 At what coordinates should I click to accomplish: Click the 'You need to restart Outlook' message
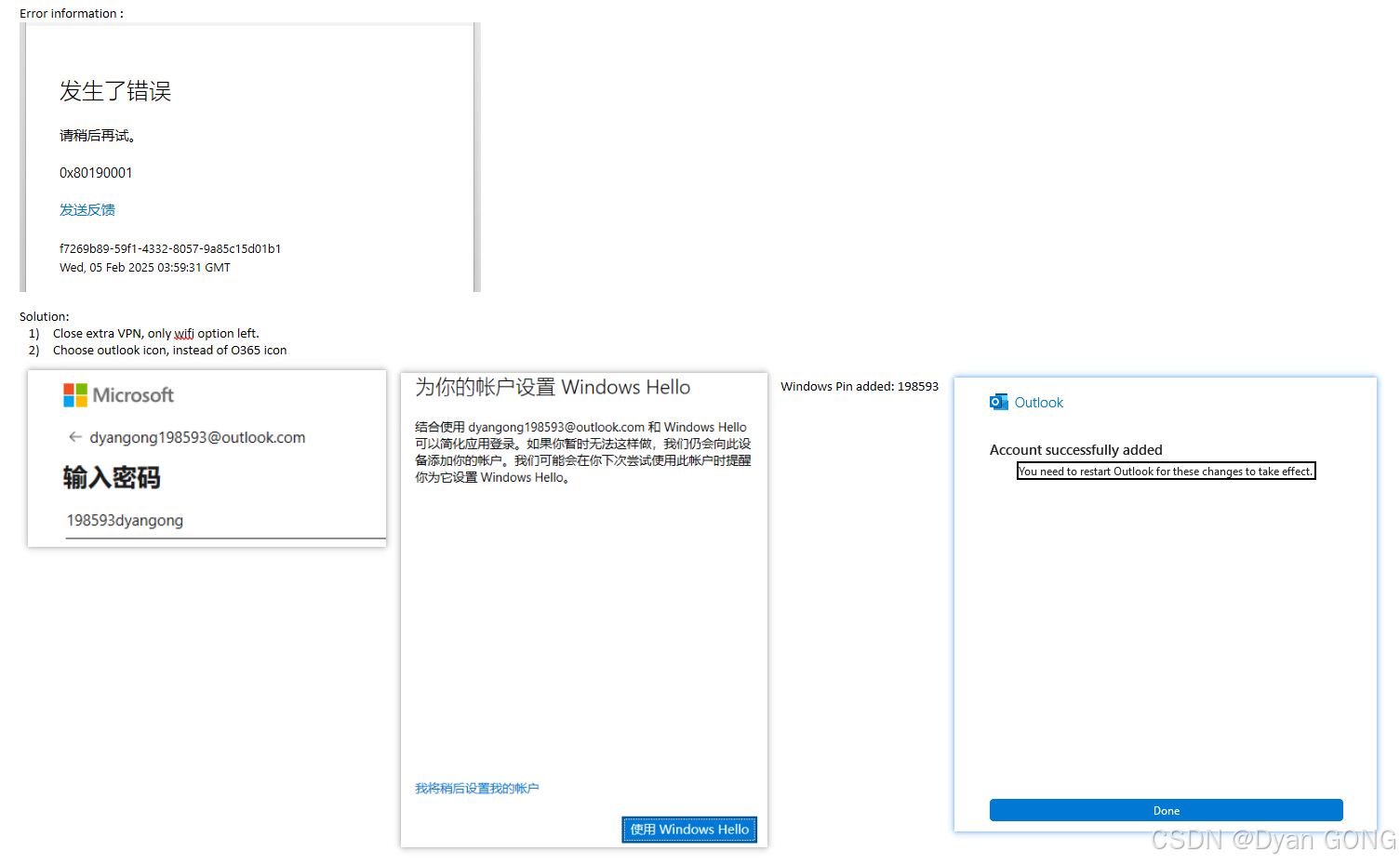[1167, 472]
